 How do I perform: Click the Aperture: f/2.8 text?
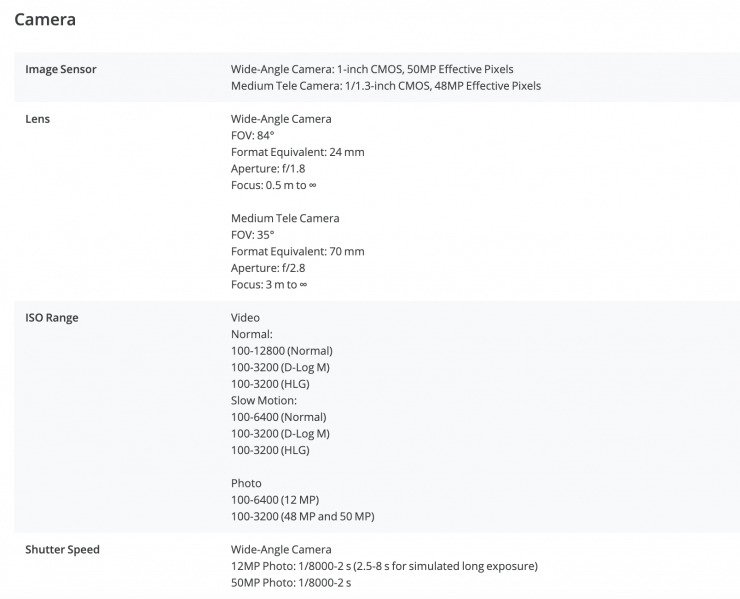tap(268, 268)
